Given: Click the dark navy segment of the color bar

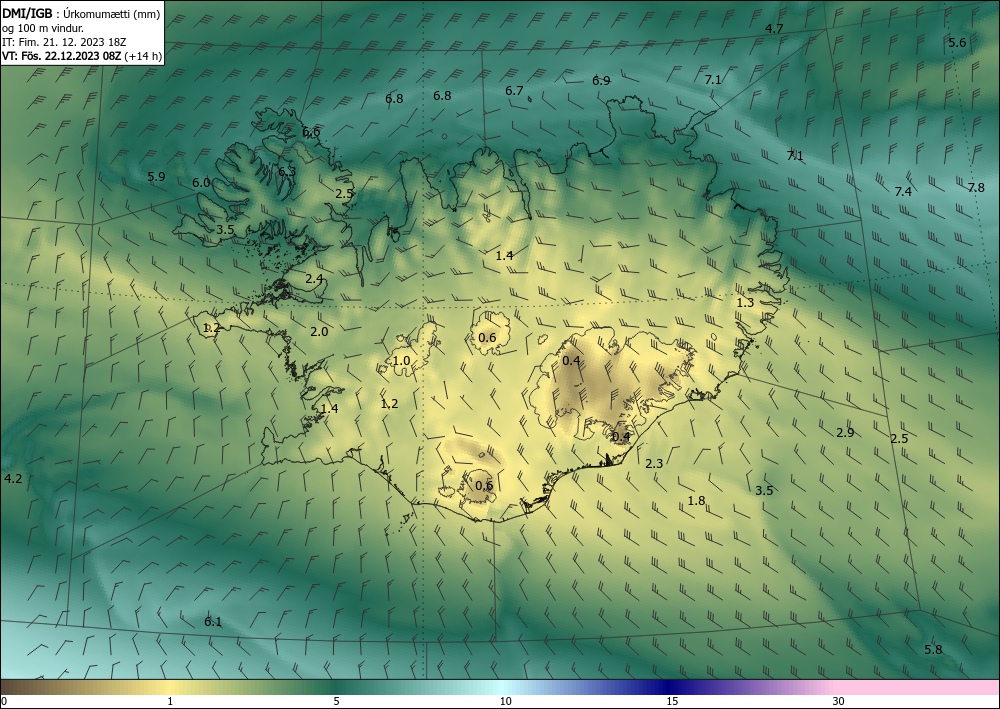Looking at the screenshot, I should click(670, 687).
